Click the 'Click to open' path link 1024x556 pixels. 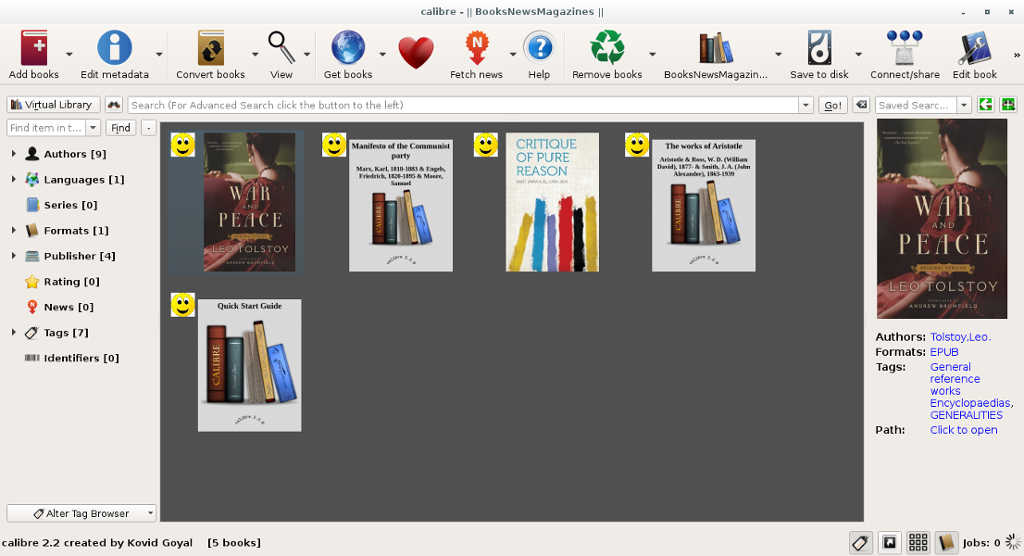(963, 430)
